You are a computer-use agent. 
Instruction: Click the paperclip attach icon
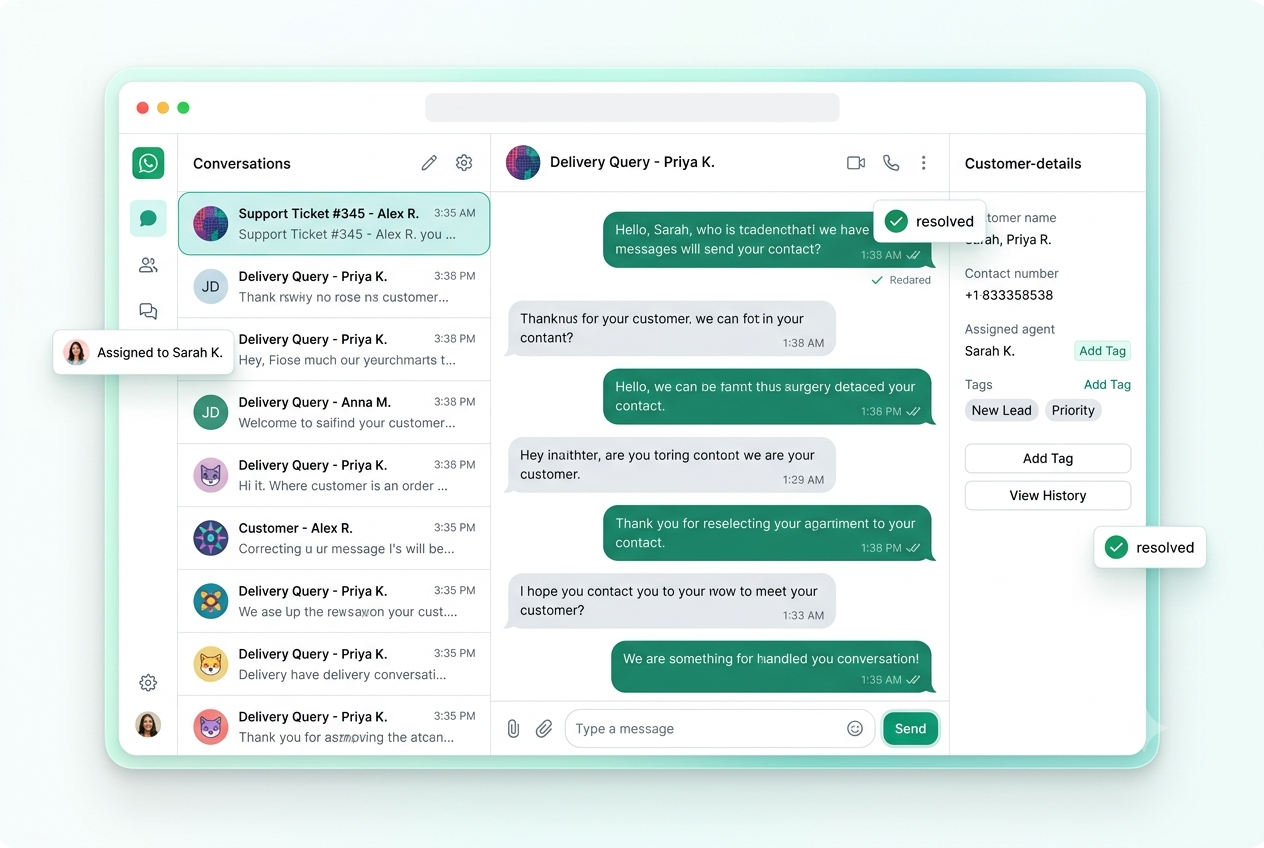click(x=544, y=729)
